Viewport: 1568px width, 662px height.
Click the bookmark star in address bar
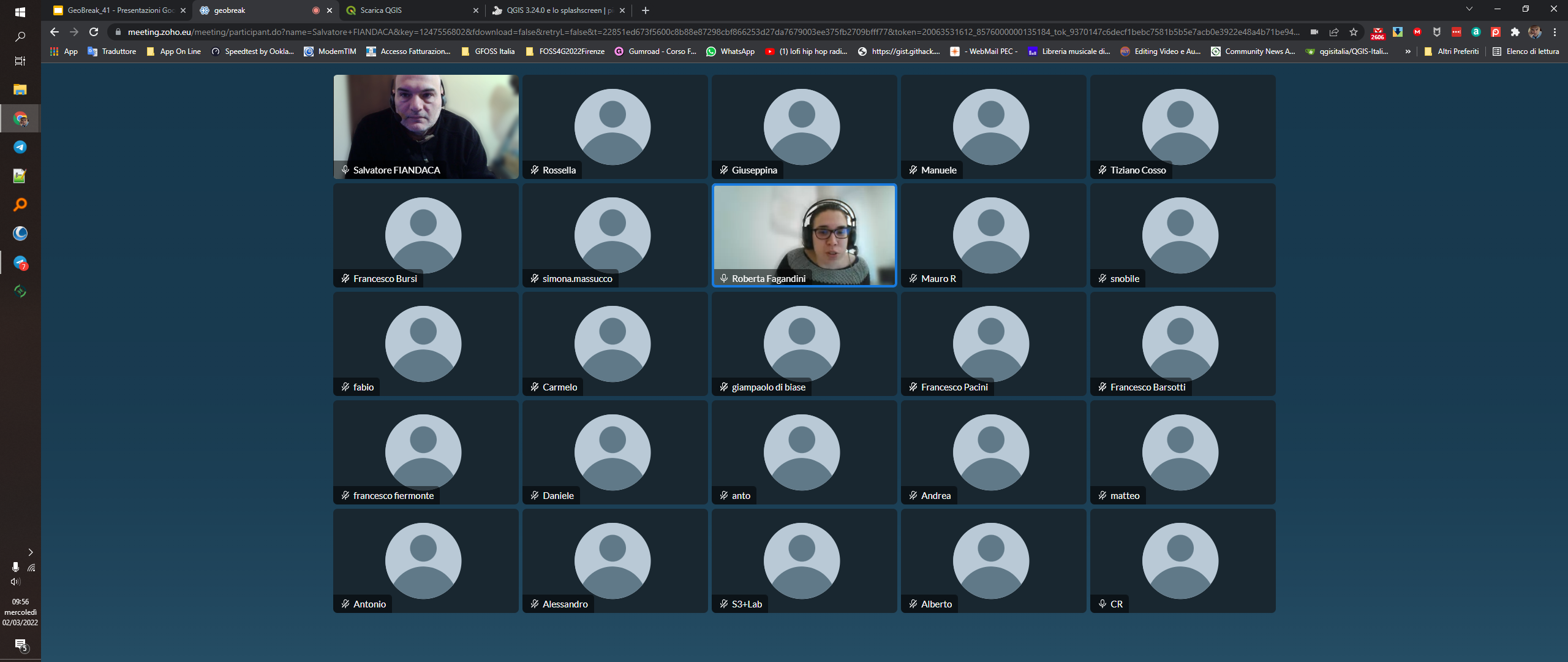coord(1354,32)
